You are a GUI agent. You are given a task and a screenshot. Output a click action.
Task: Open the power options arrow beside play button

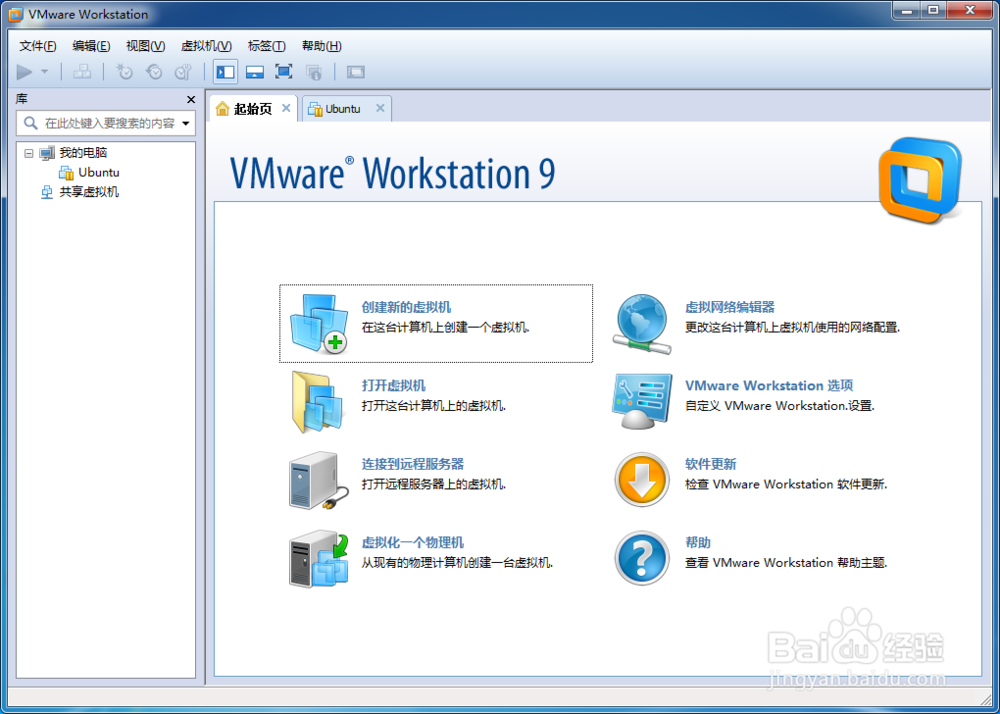pyautogui.click(x=45, y=72)
